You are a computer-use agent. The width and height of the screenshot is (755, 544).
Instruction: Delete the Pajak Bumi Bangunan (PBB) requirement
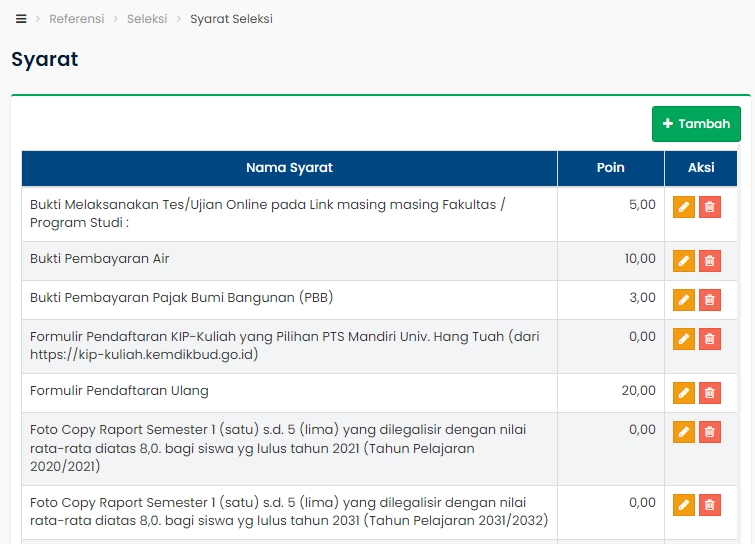tap(710, 300)
